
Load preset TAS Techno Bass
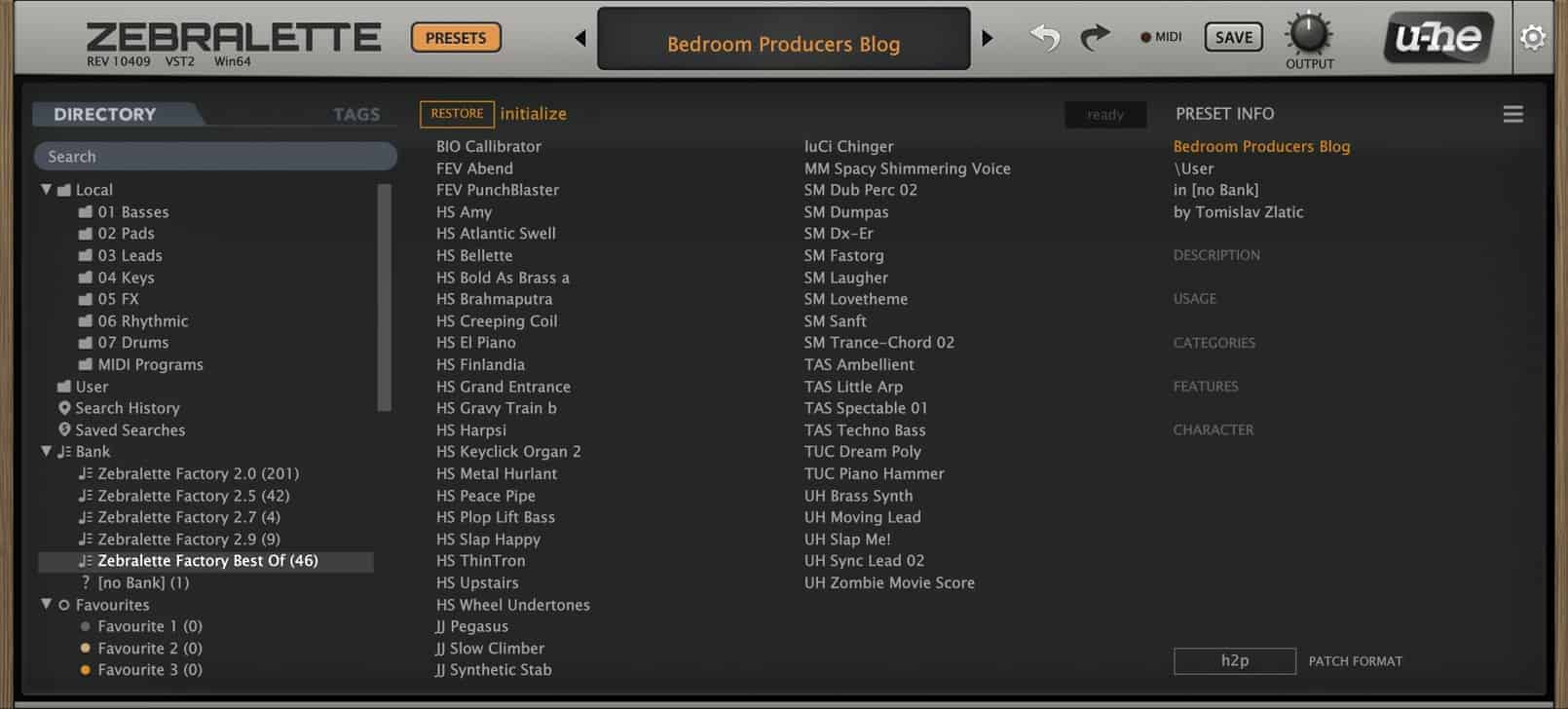pos(865,429)
